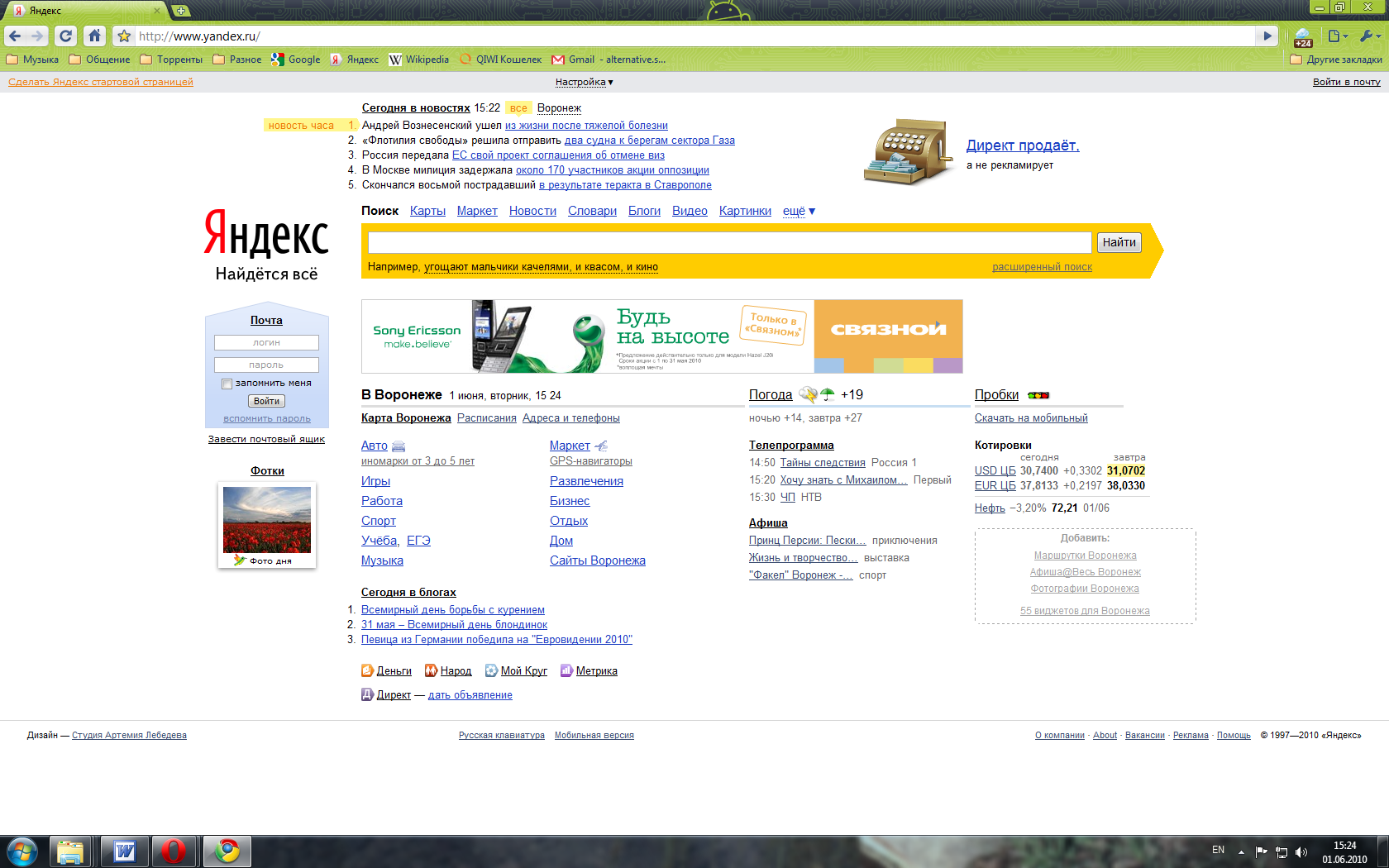Click the Директ service icon at bottom
Screen dimensions: 1389x868
(367, 694)
